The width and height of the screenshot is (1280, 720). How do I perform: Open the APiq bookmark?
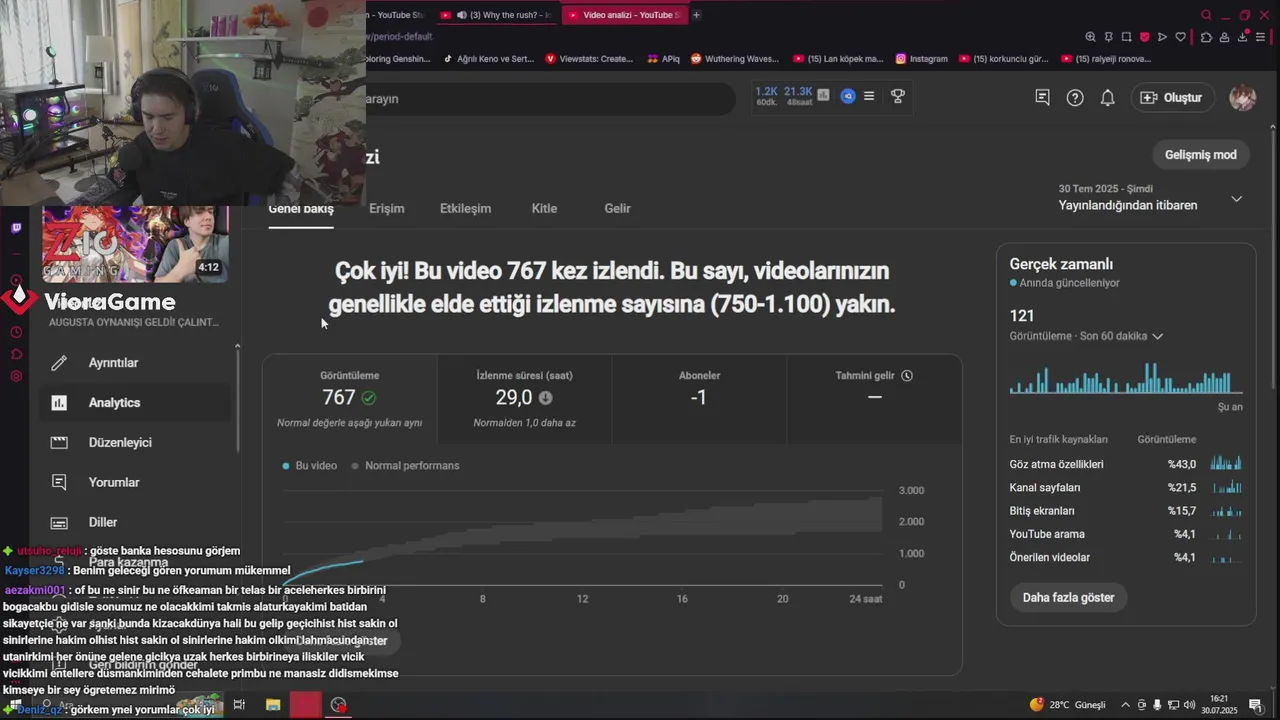click(x=664, y=59)
